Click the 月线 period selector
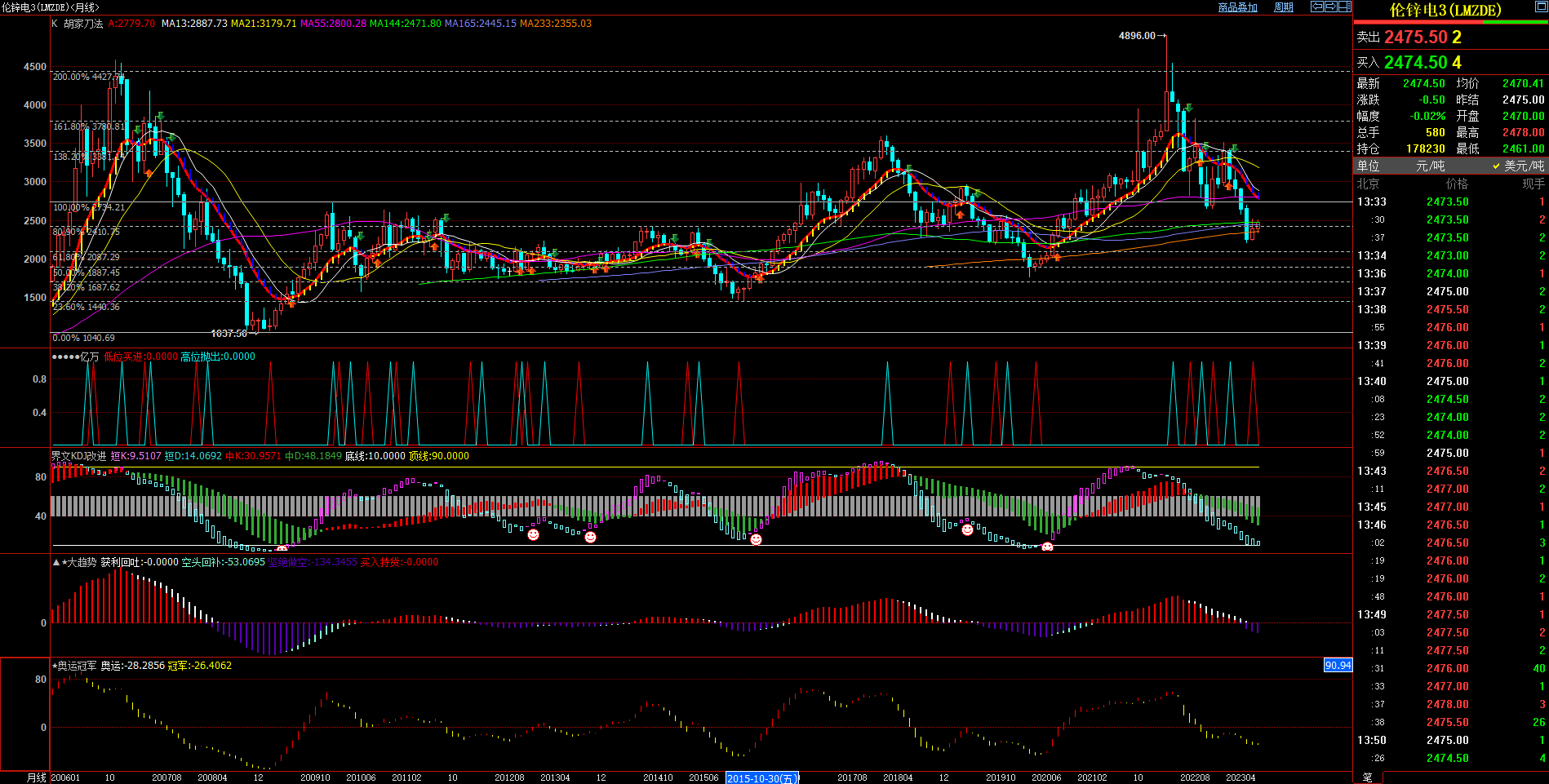Screen dimensions: 1549x784 37,777
